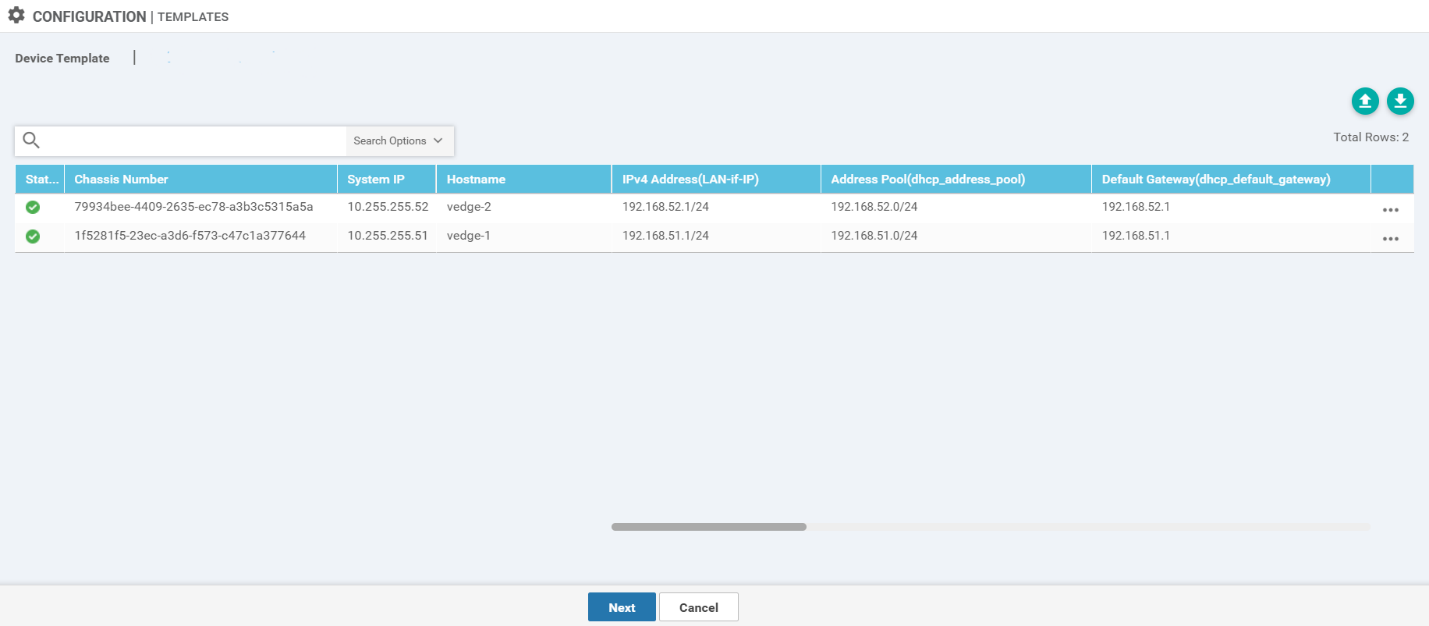Screen dimensions: 1429x626
Task: Click the TEMPLATES heading text
Action: [x=193, y=17]
